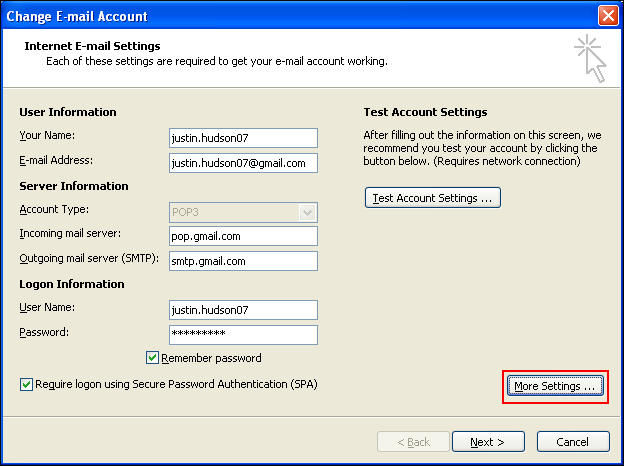Viewport: 624px width, 466px height.
Task: Click the Remember password label text
Action: click(211, 358)
